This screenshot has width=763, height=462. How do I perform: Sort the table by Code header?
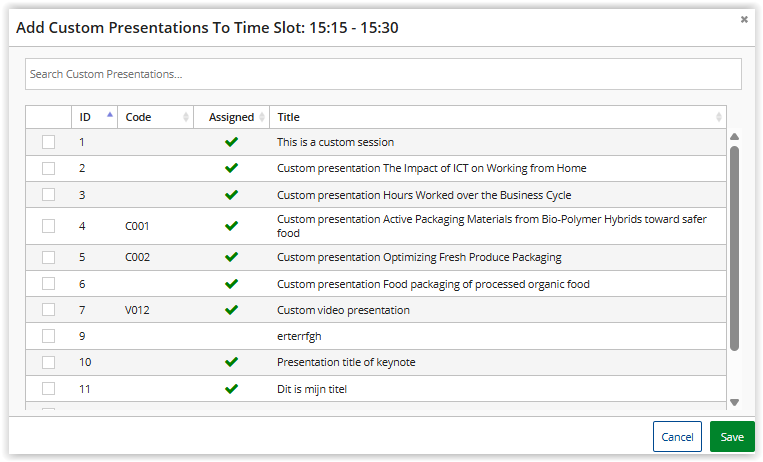point(138,117)
